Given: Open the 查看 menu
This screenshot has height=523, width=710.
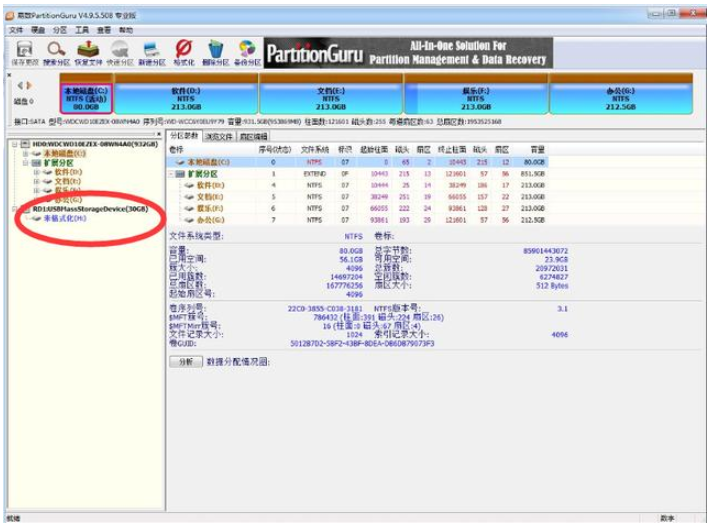Looking at the screenshot, I should point(104,30).
